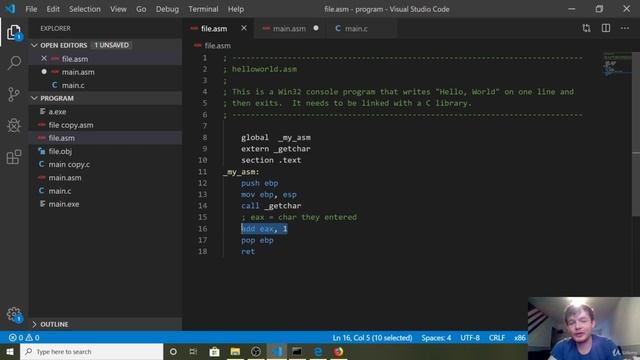Open the File menu
The width and height of the screenshot is (640, 360).
[x=31, y=9]
